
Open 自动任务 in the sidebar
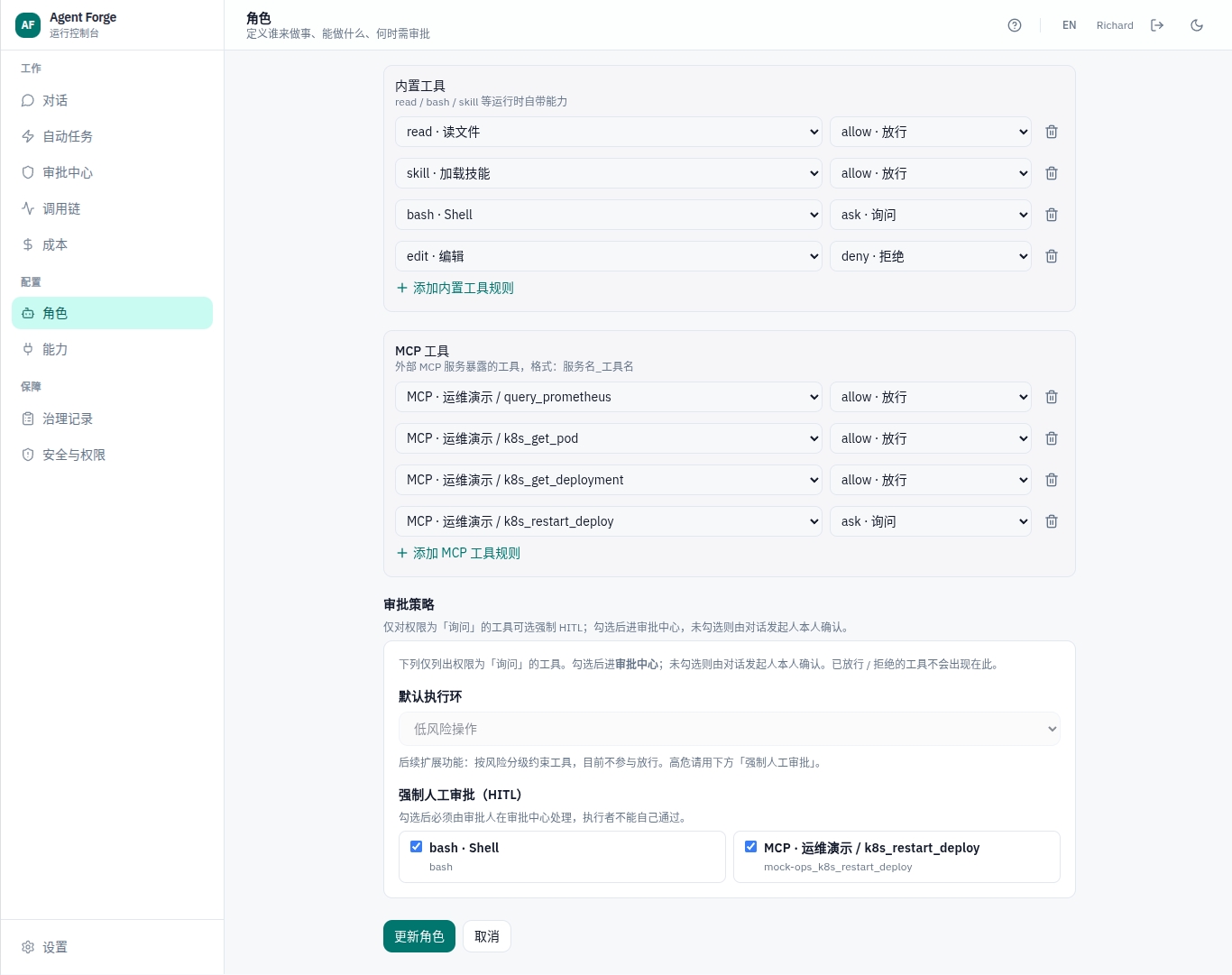coord(112,136)
